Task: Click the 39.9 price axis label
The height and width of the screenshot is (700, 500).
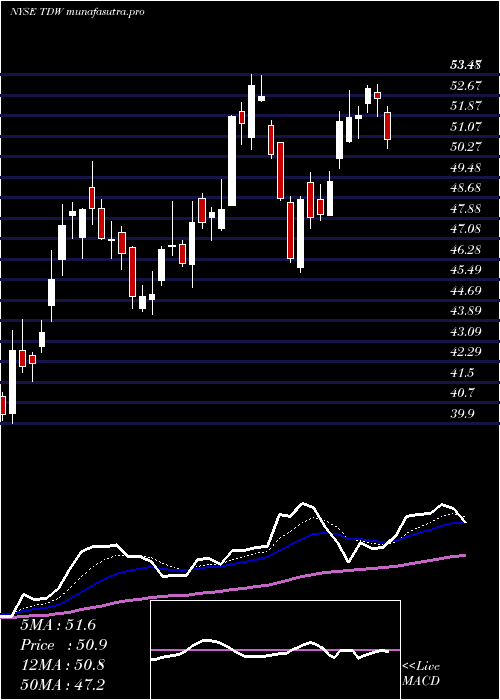Action: coord(462,413)
